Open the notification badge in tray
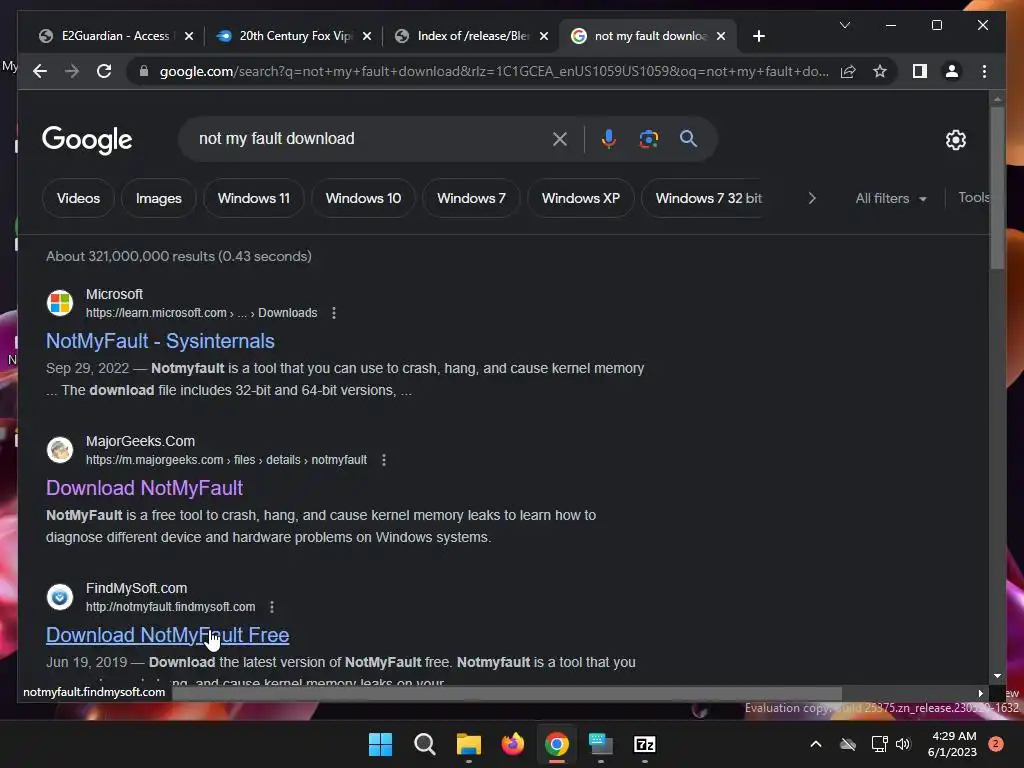Screen dimensions: 1024x768 point(995,744)
